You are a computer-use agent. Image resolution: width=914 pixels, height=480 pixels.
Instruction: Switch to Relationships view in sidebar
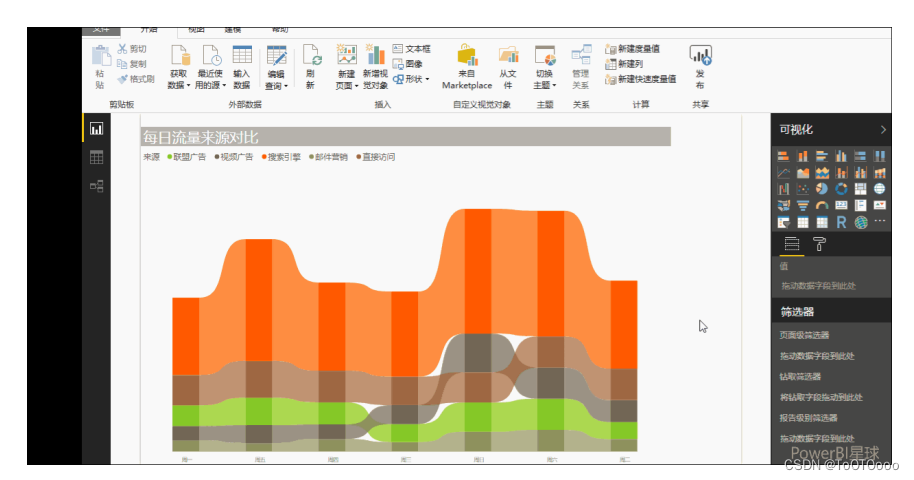pyautogui.click(x=96, y=186)
